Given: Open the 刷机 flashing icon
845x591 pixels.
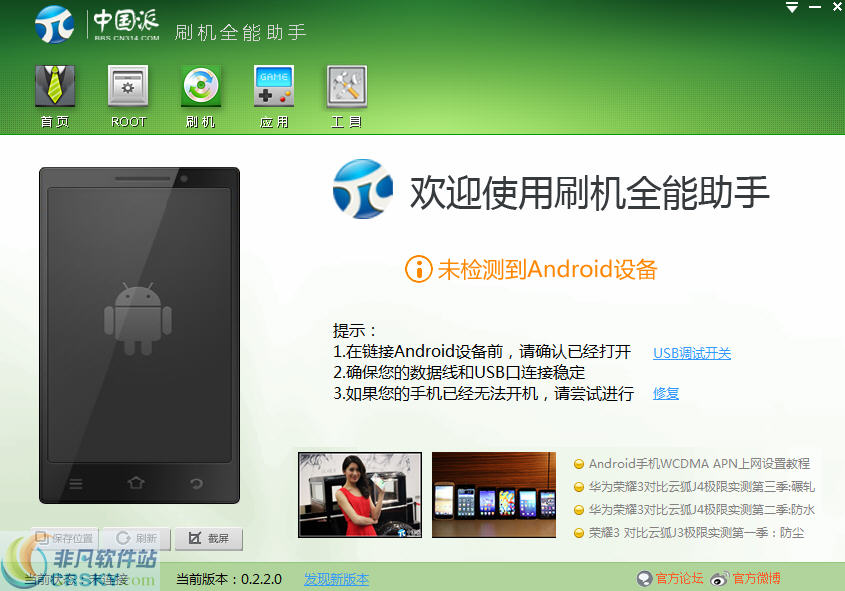Looking at the screenshot, I should [201, 87].
